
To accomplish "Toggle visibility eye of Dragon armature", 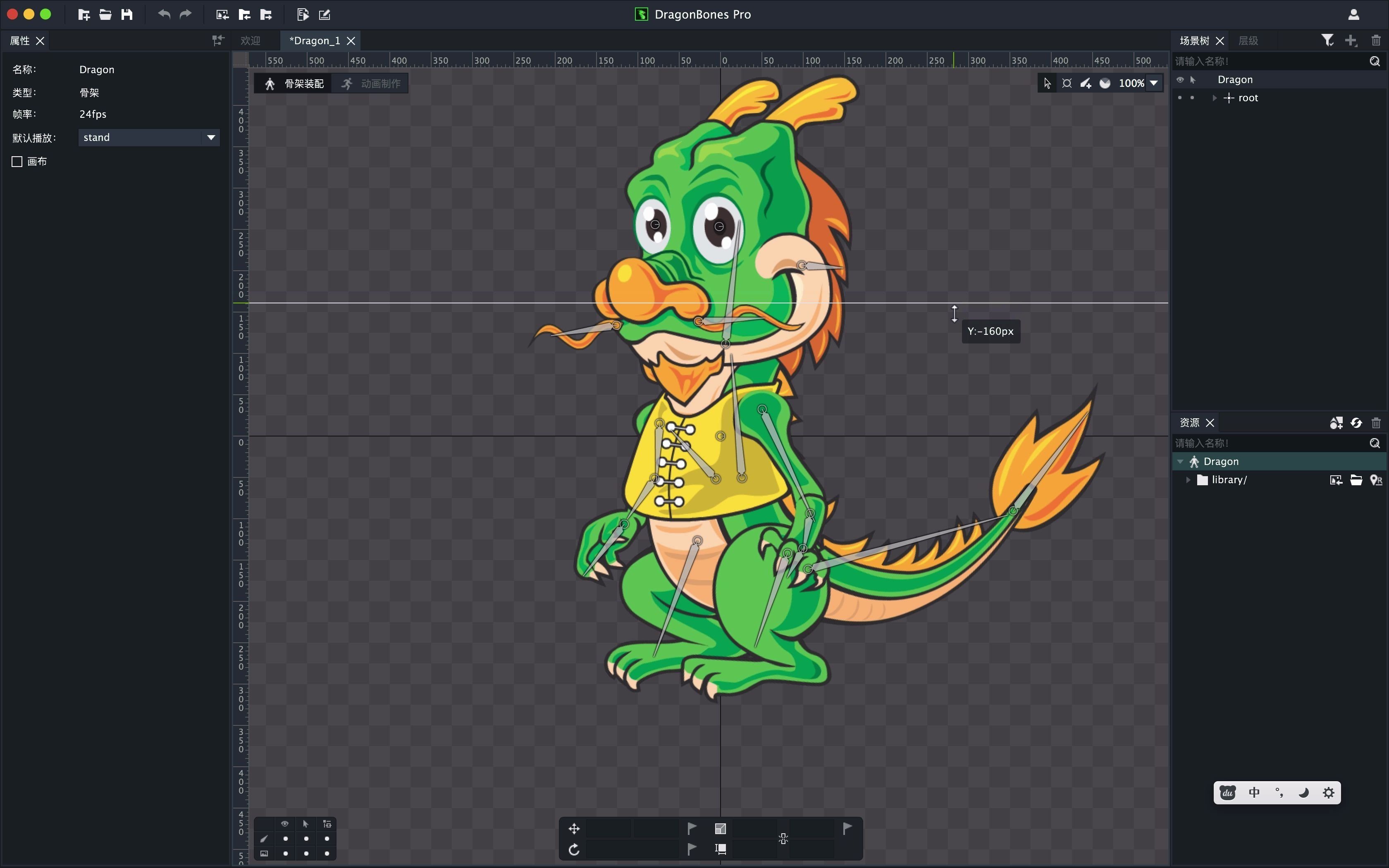I will click(1180, 80).
